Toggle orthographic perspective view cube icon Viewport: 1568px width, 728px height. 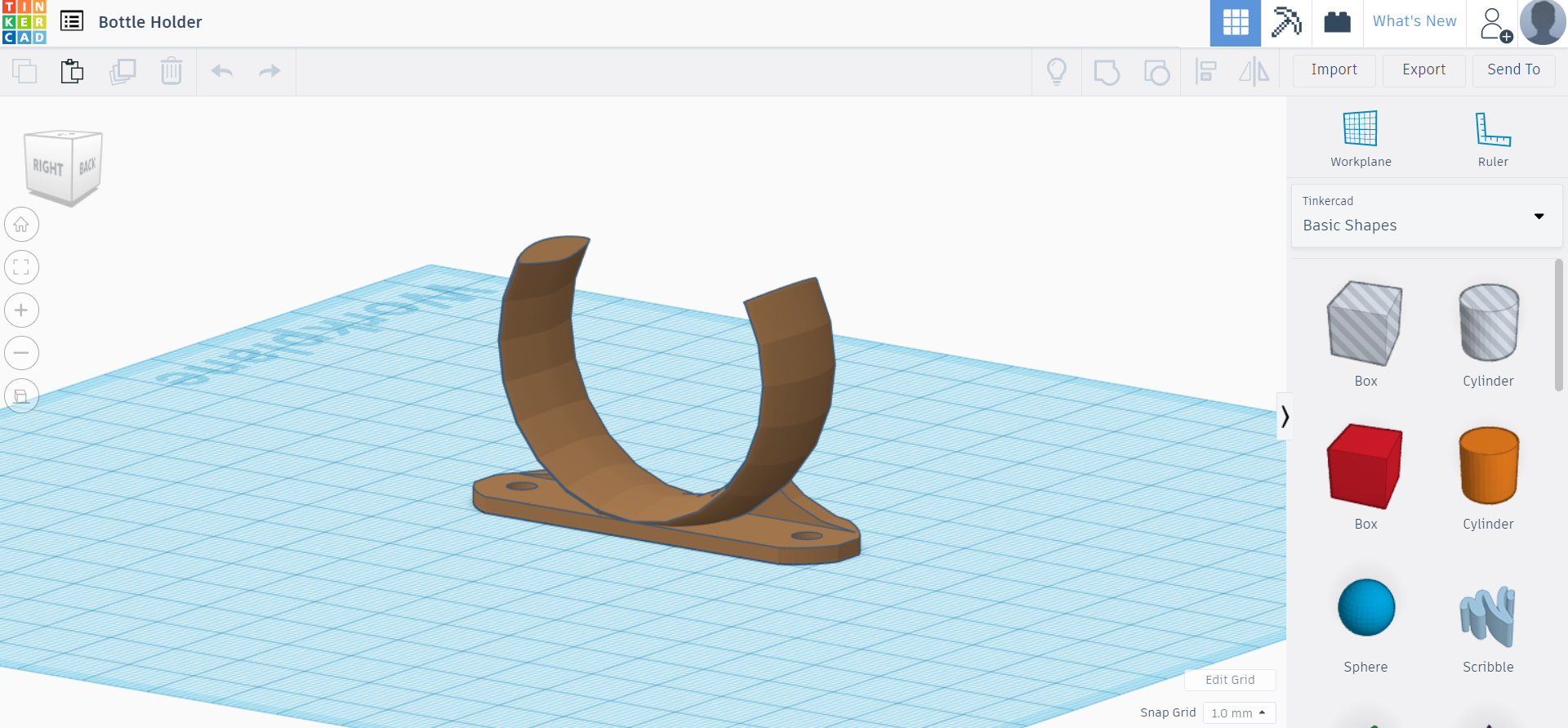22,396
